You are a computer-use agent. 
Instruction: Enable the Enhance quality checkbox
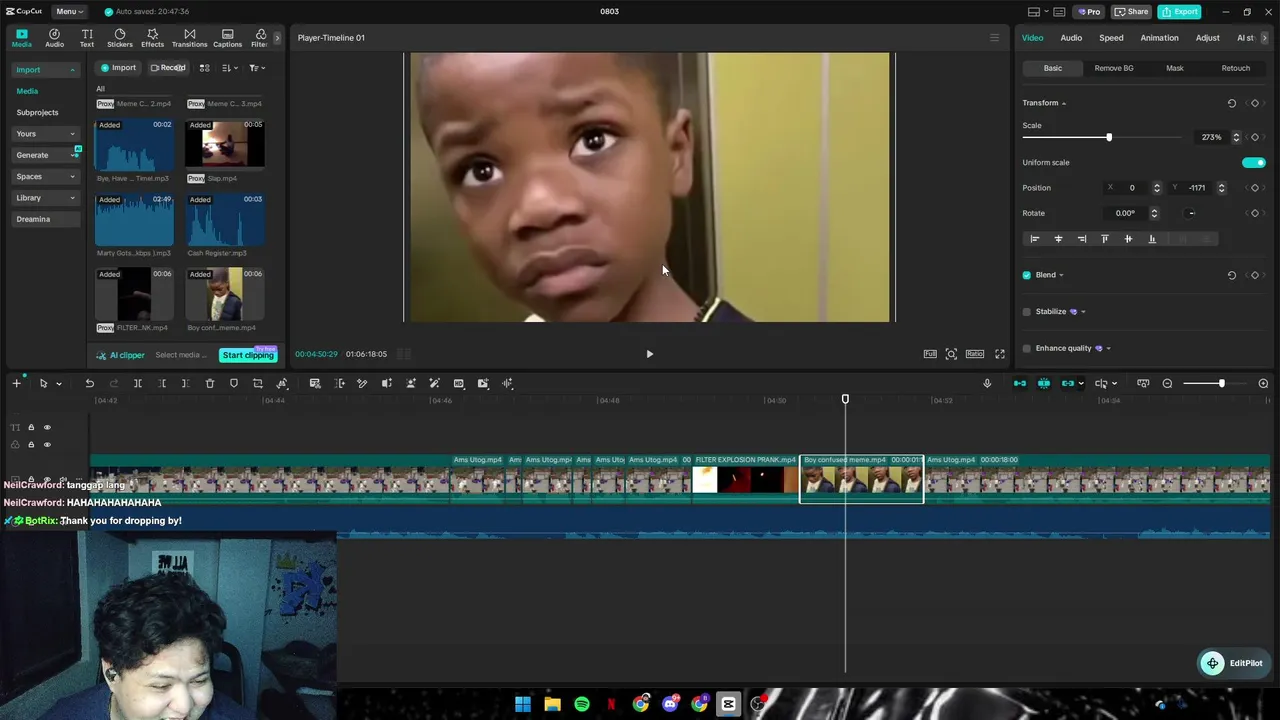1026,349
